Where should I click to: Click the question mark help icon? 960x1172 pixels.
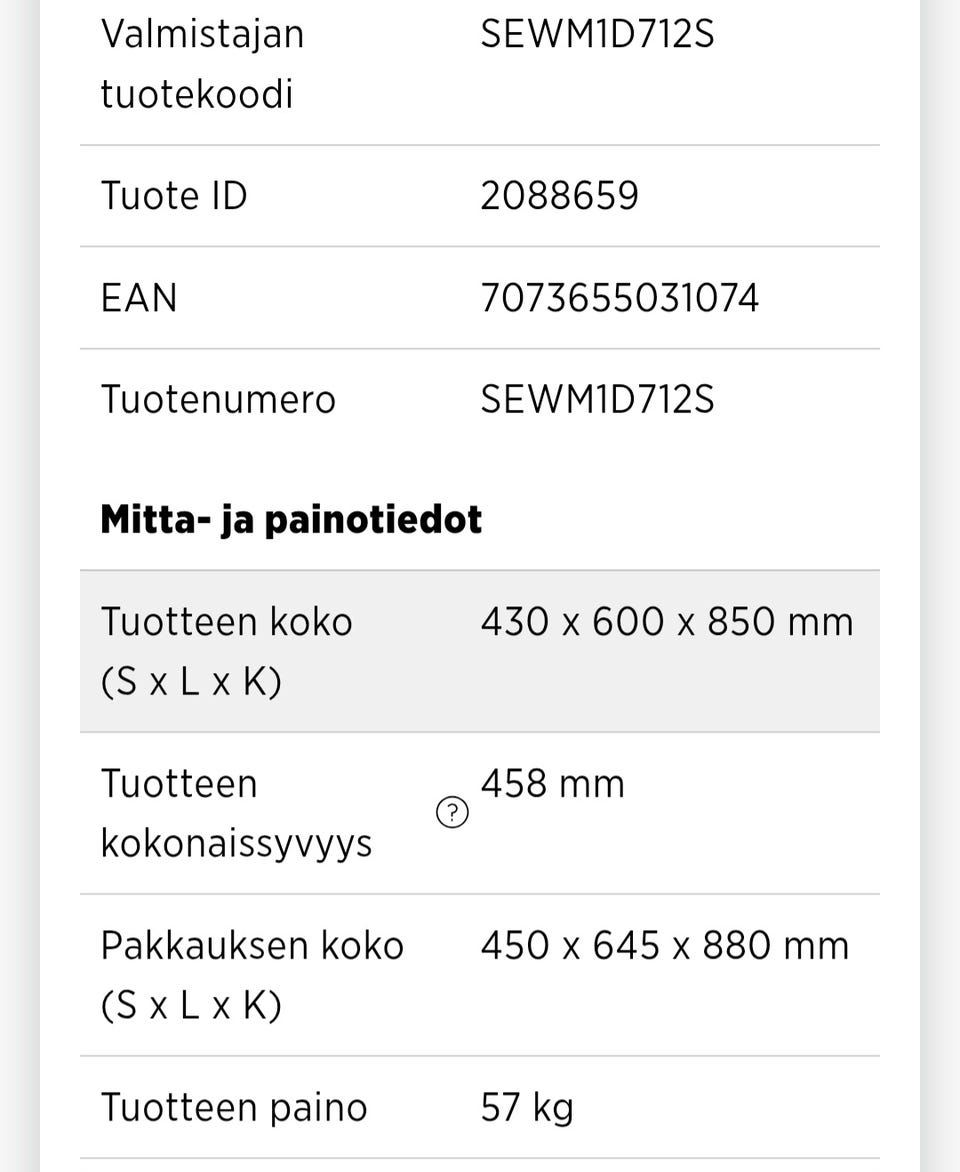452,814
